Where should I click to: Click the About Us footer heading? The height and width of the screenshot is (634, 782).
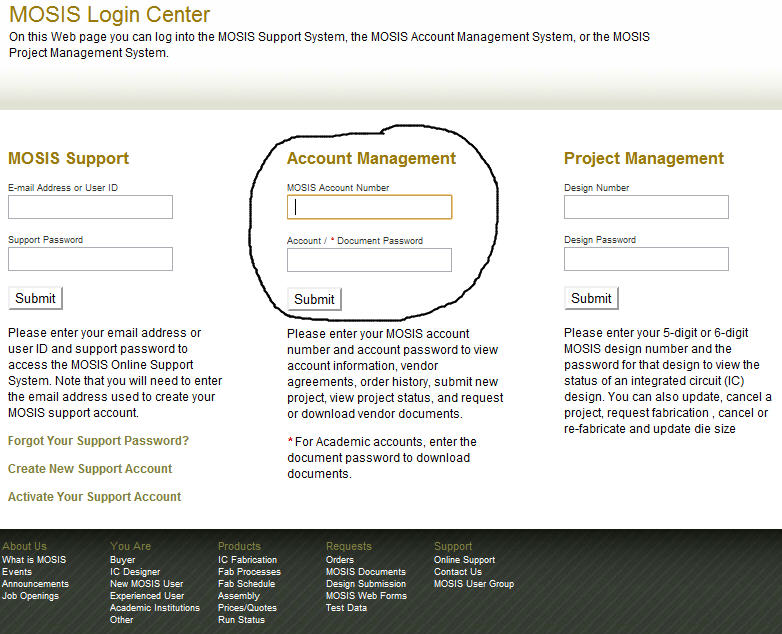tap(24, 546)
